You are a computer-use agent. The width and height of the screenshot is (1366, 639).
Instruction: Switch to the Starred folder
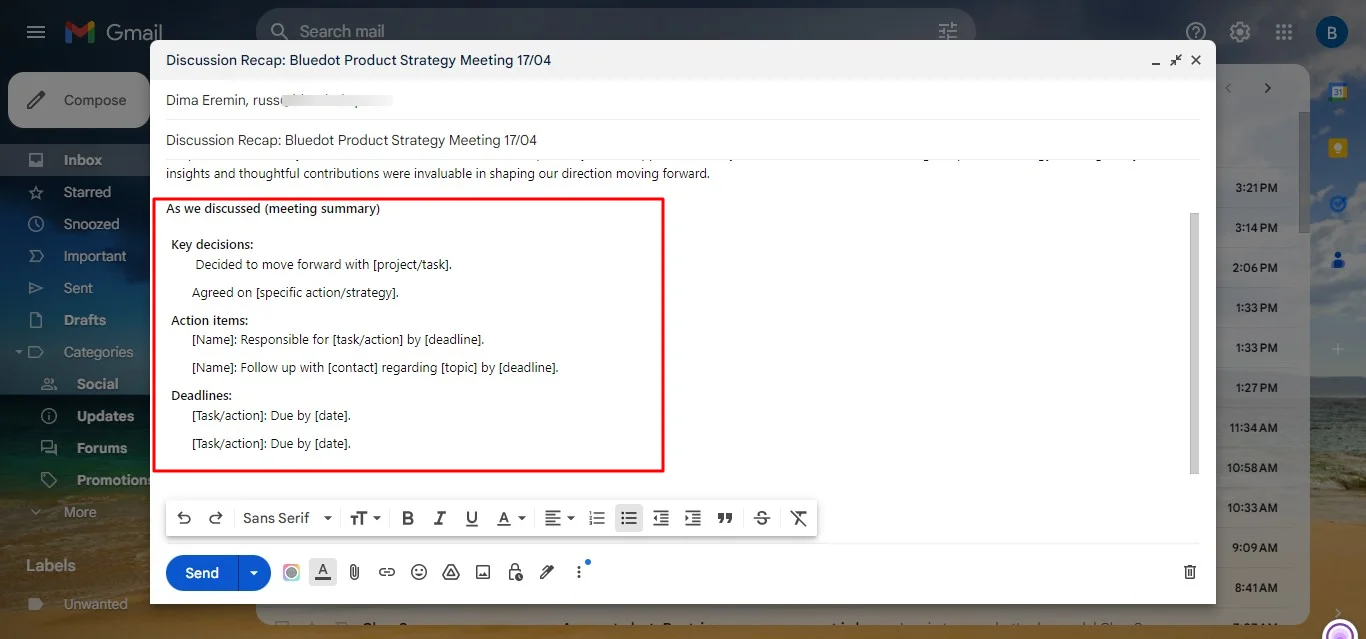pyautogui.click(x=88, y=191)
